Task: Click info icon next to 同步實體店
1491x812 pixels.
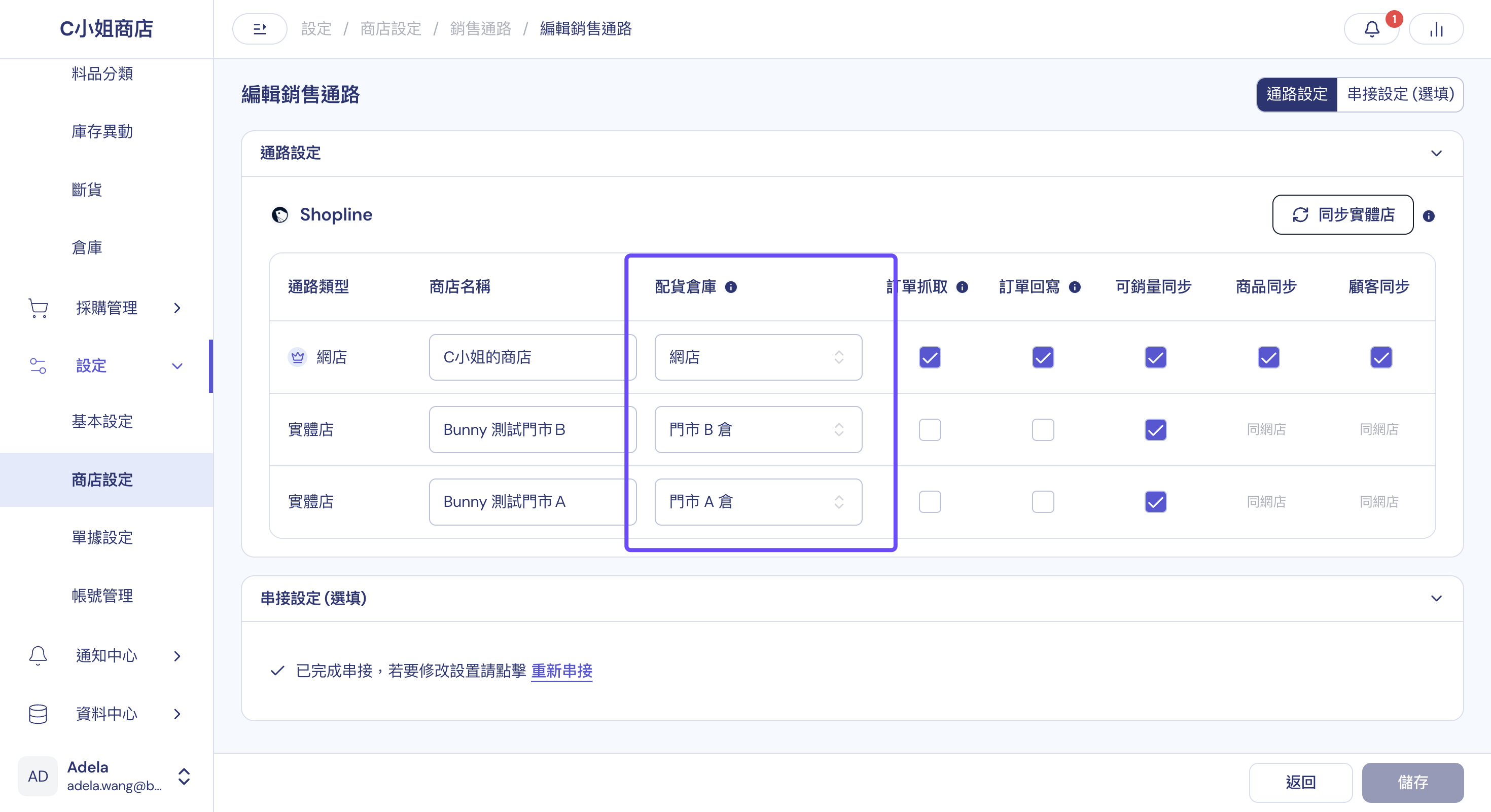Action: pyautogui.click(x=1429, y=216)
